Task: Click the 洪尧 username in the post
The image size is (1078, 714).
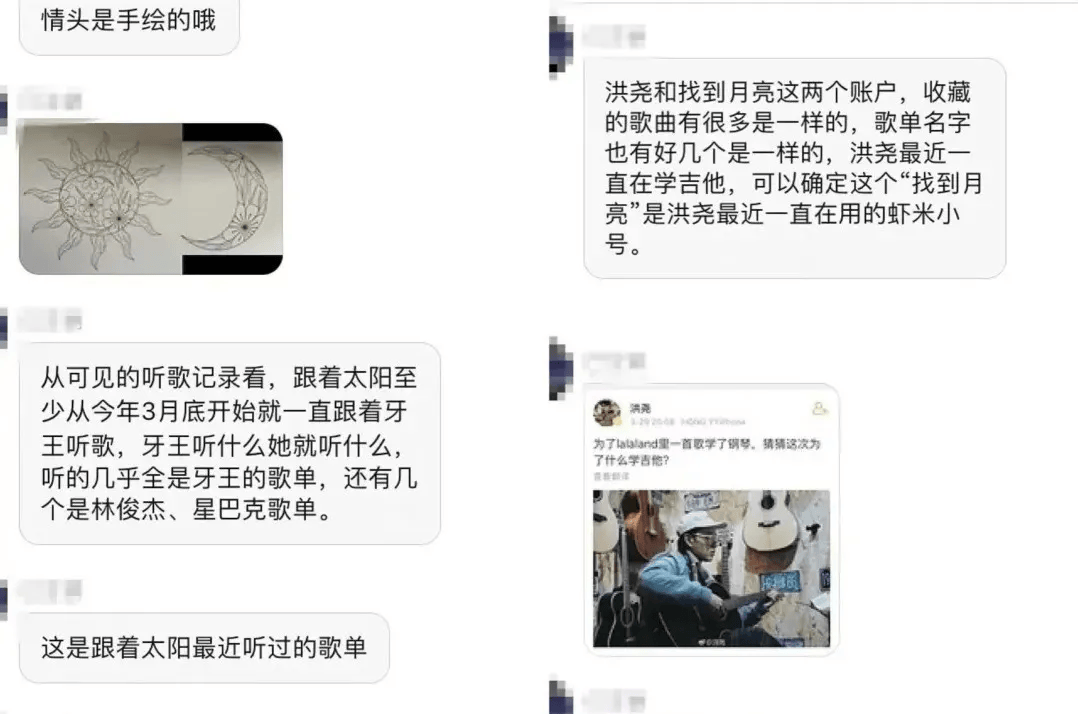Action: click(x=640, y=408)
